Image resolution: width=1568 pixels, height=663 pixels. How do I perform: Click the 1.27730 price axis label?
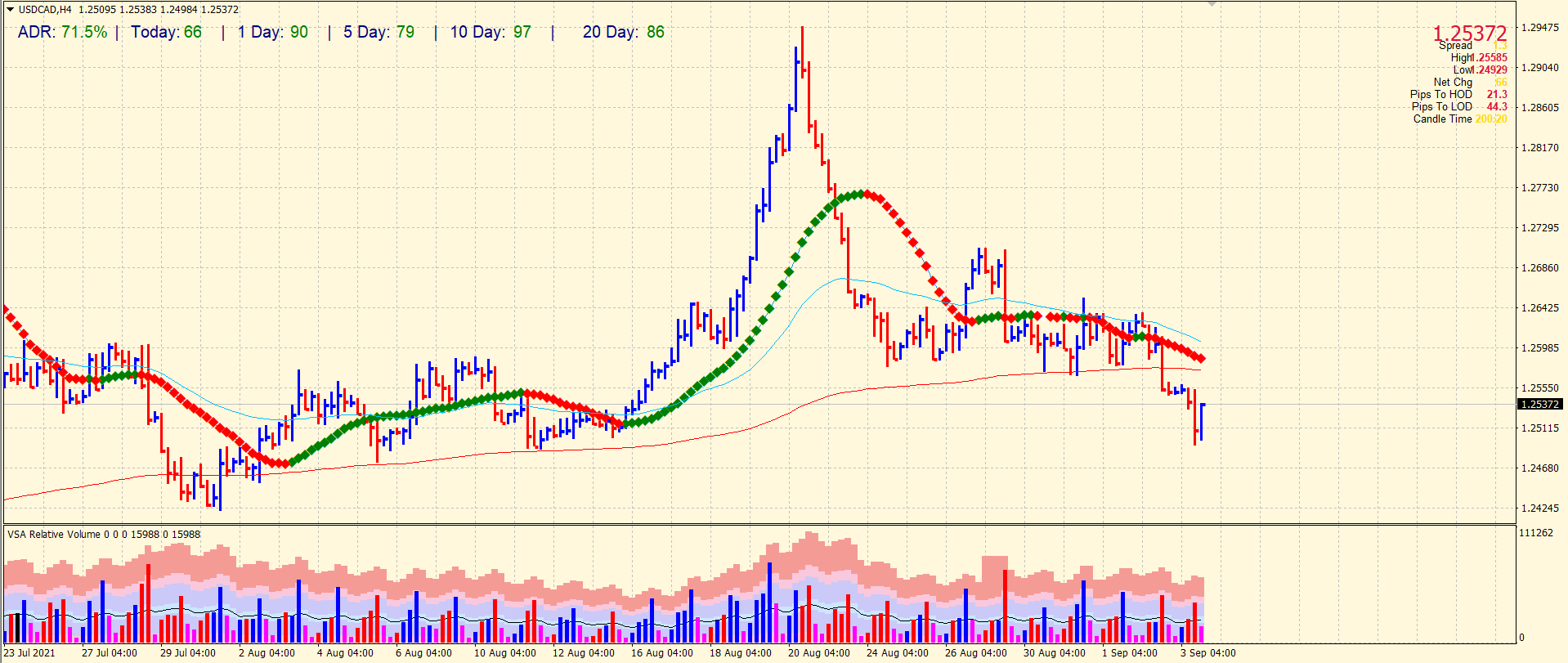point(1539,188)
